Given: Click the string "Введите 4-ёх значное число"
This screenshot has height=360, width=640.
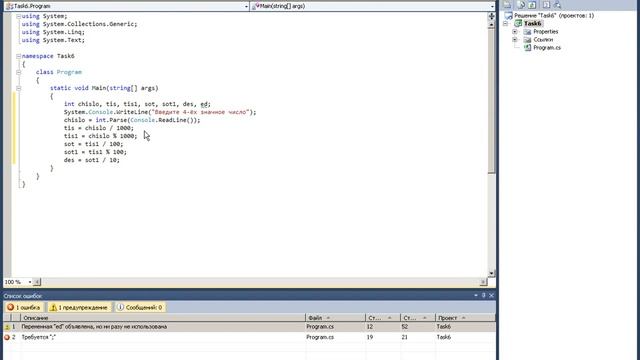Looking at the screenshot, I should [200, 112].
